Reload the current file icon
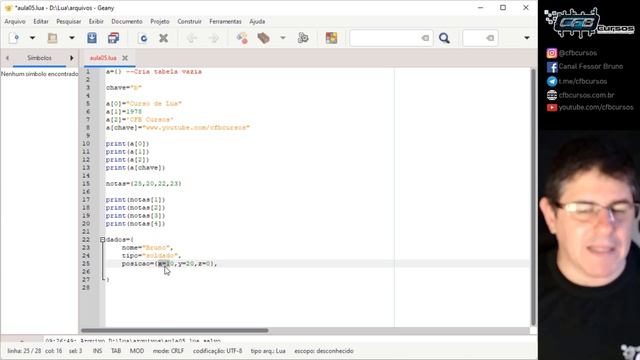This screenshot has height=360, width=640. click(143, 38)
